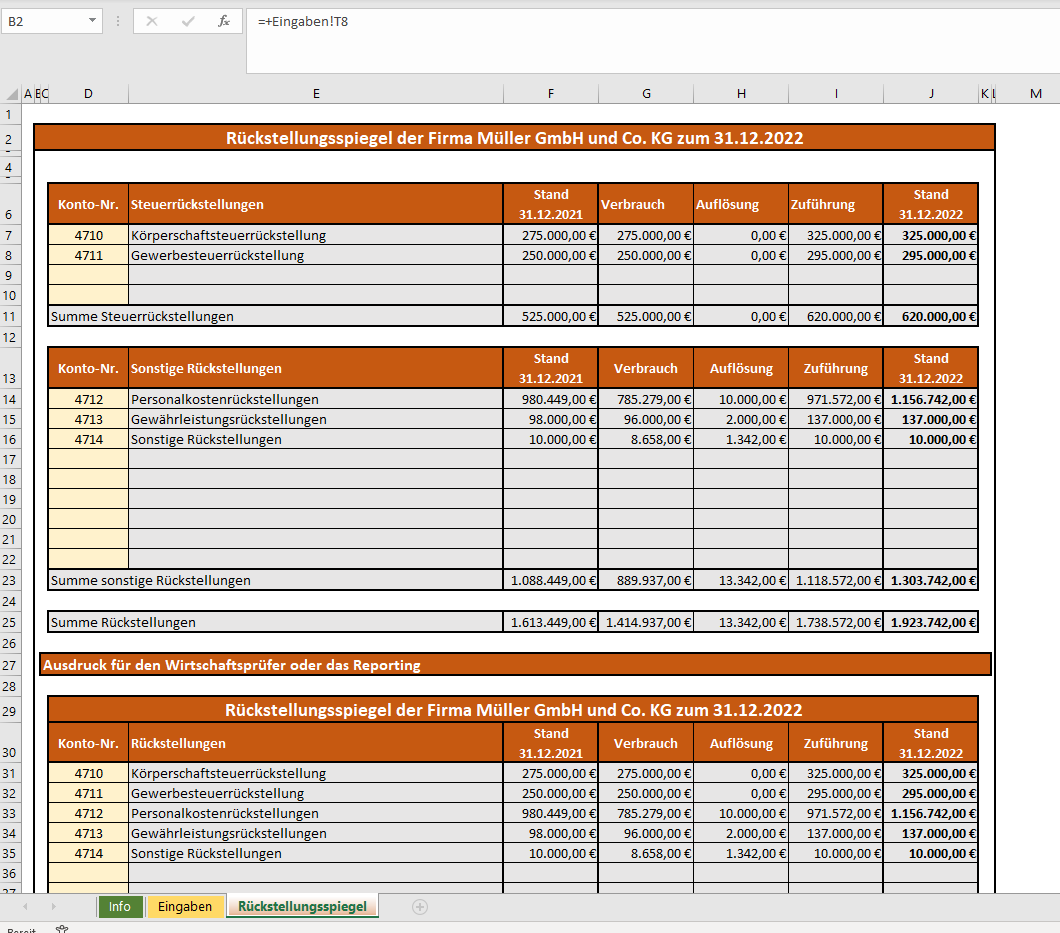
Task: Click the Verbrauch header in row 13
Action: [646, 368]
